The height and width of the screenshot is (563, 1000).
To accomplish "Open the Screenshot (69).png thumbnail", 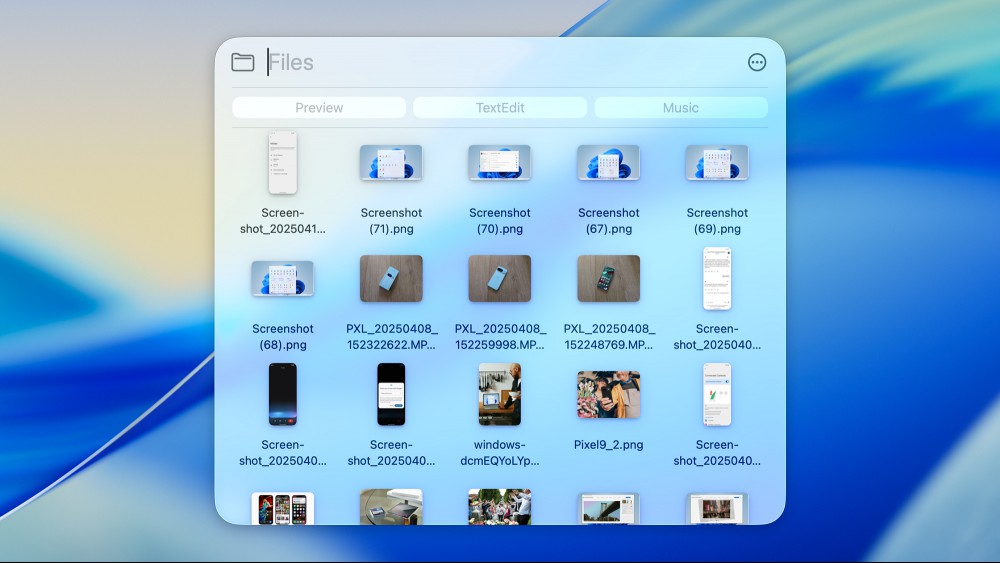I will click(x=717, y=163).
